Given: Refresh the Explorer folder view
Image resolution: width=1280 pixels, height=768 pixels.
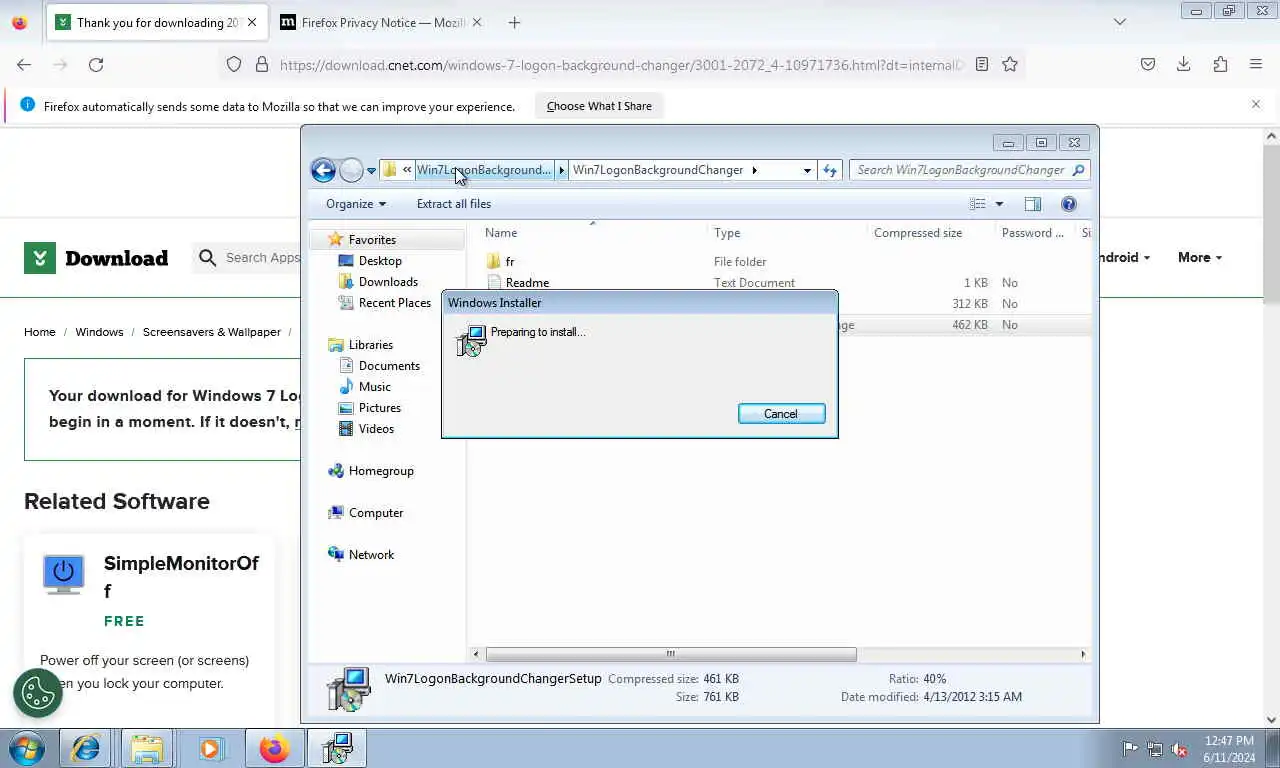Looking at the screenshot, I should [x=830, y=170].
